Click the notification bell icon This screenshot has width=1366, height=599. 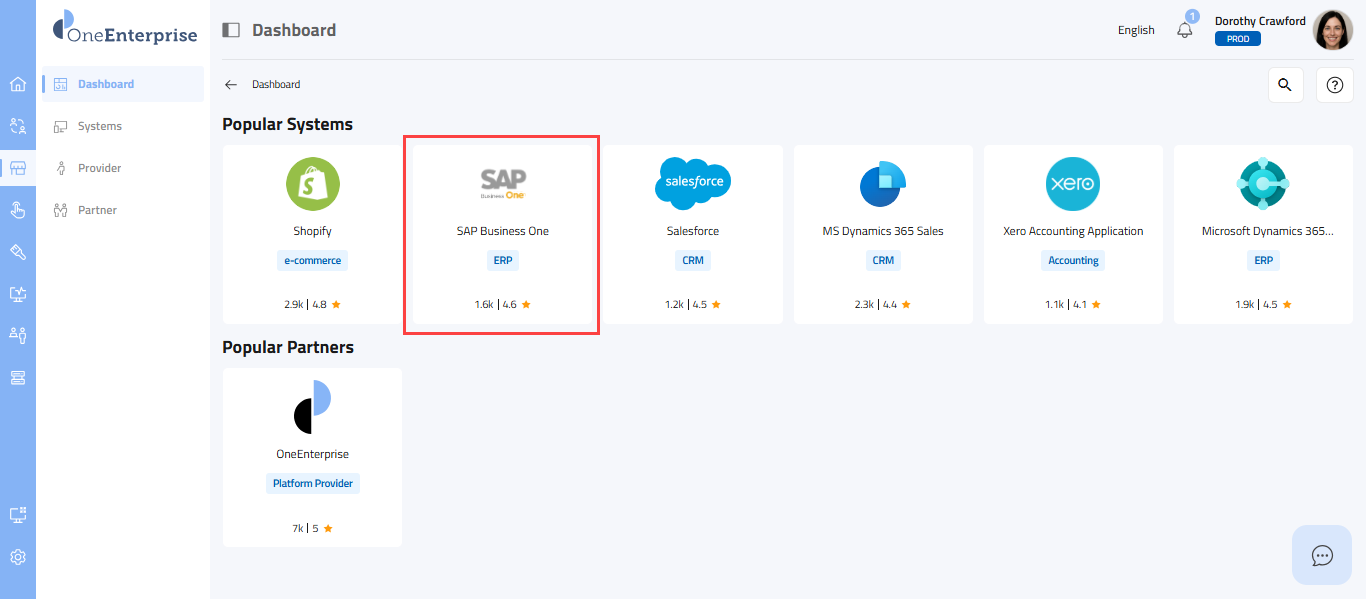click(1185, 30)
